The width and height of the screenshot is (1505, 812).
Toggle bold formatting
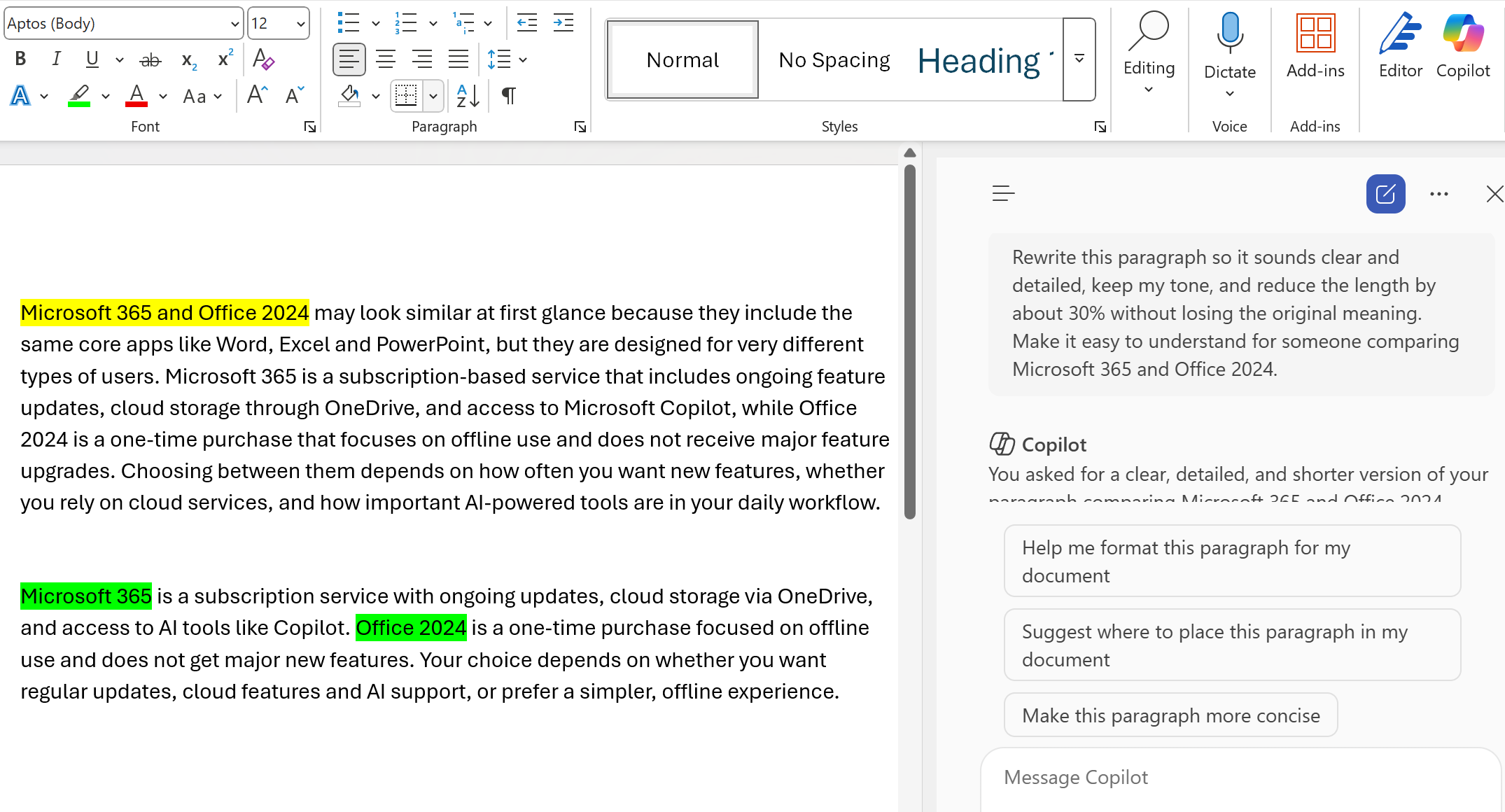coord(20,59)
